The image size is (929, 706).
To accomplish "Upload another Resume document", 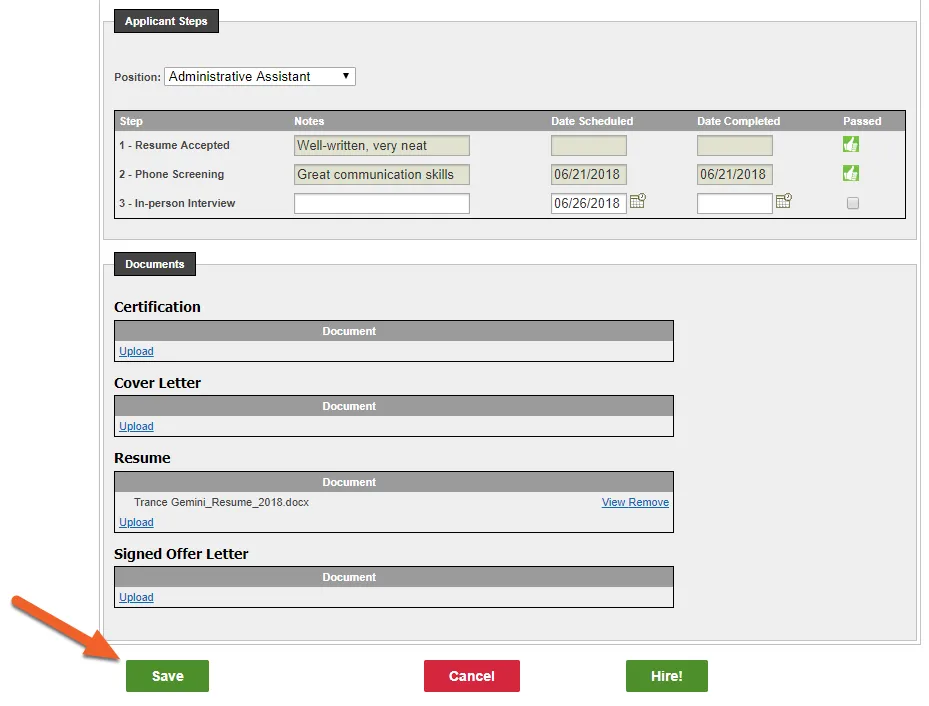I will (x=136, y=522).
